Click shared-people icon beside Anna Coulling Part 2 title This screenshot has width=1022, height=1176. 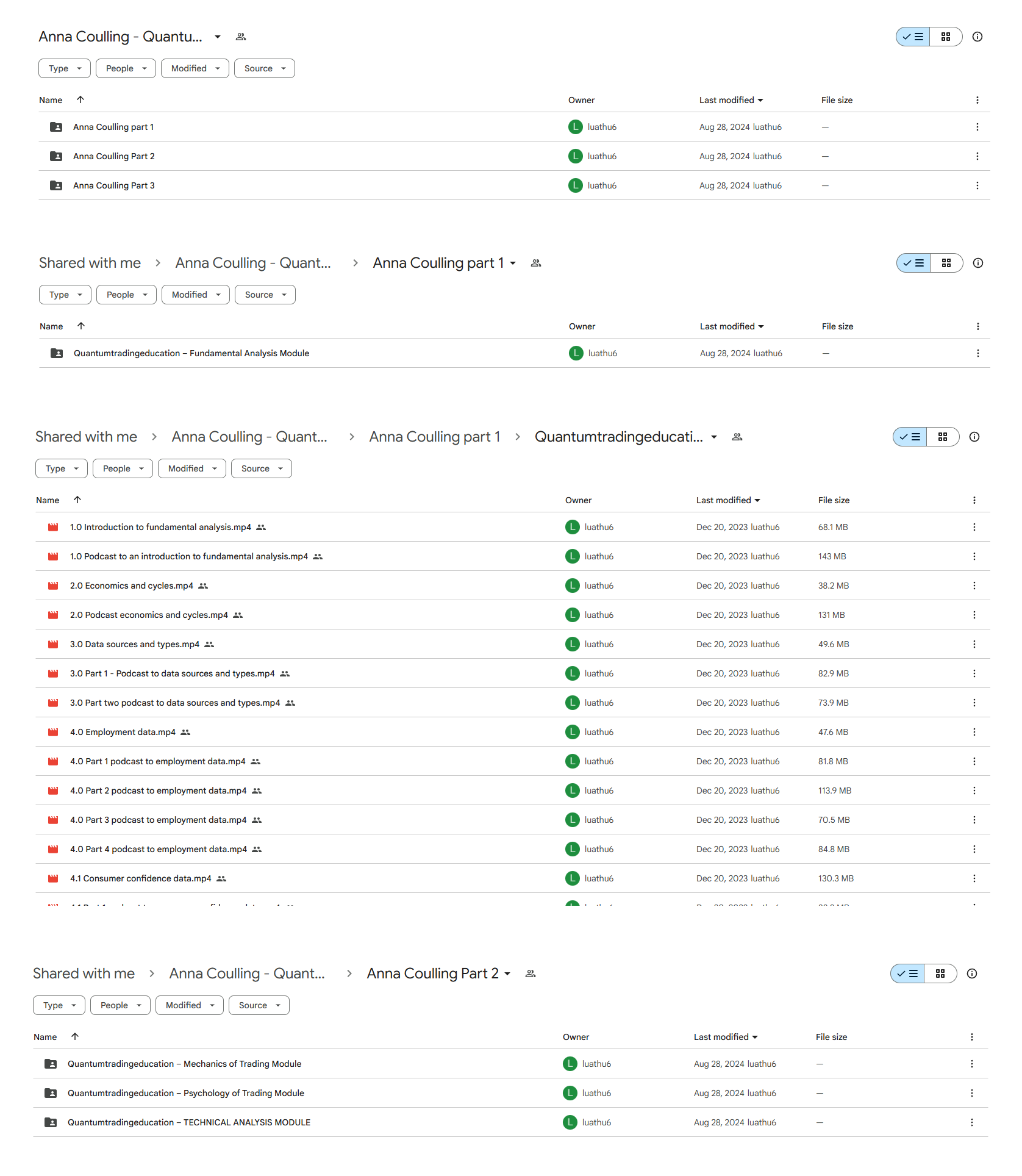531,973
